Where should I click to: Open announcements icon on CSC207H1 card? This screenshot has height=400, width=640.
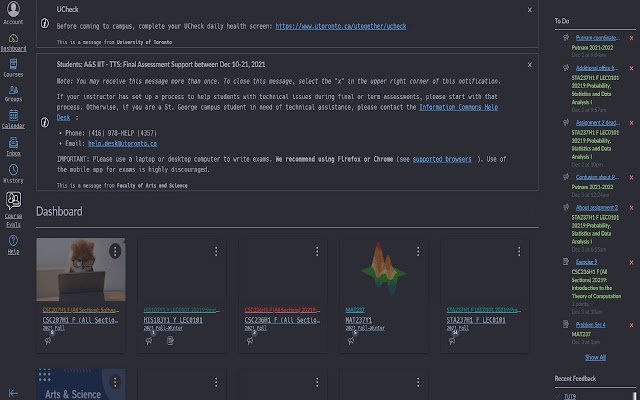click(x=48, y=341)
